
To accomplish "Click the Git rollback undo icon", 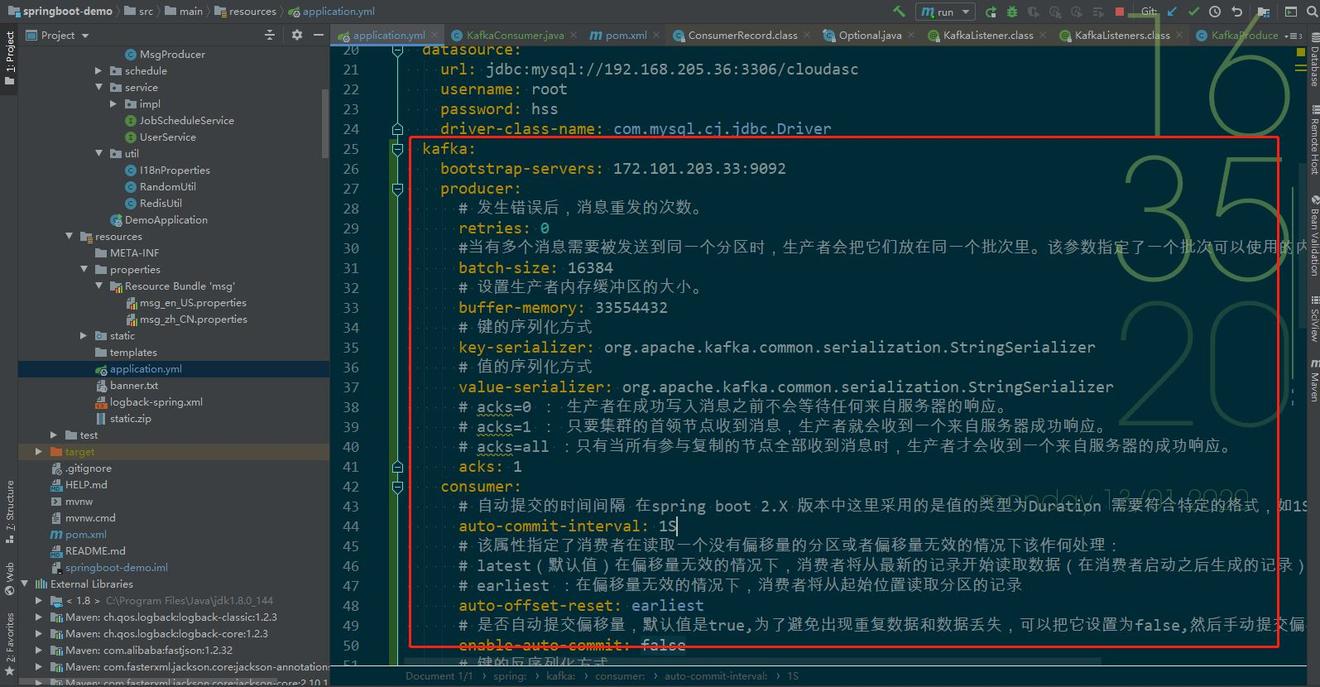I will pos(1237,12).
